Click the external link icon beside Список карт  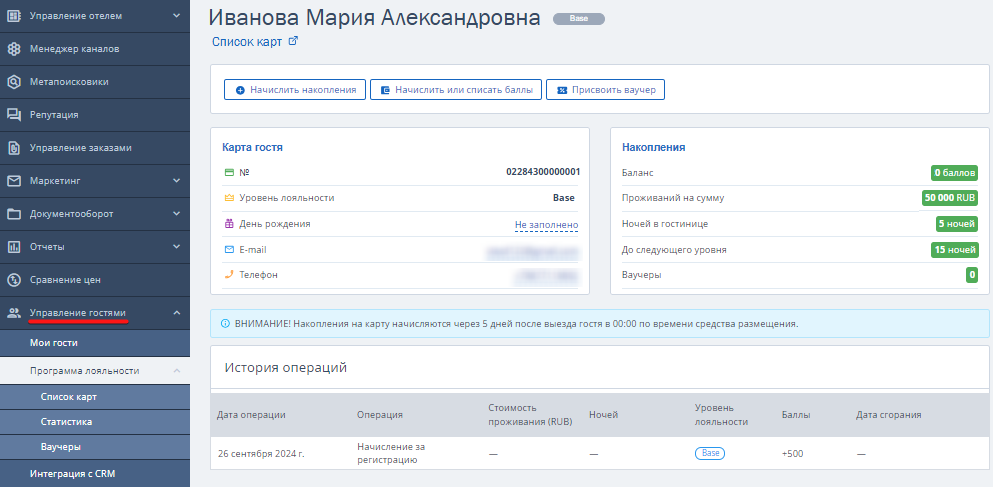(293, 42)
